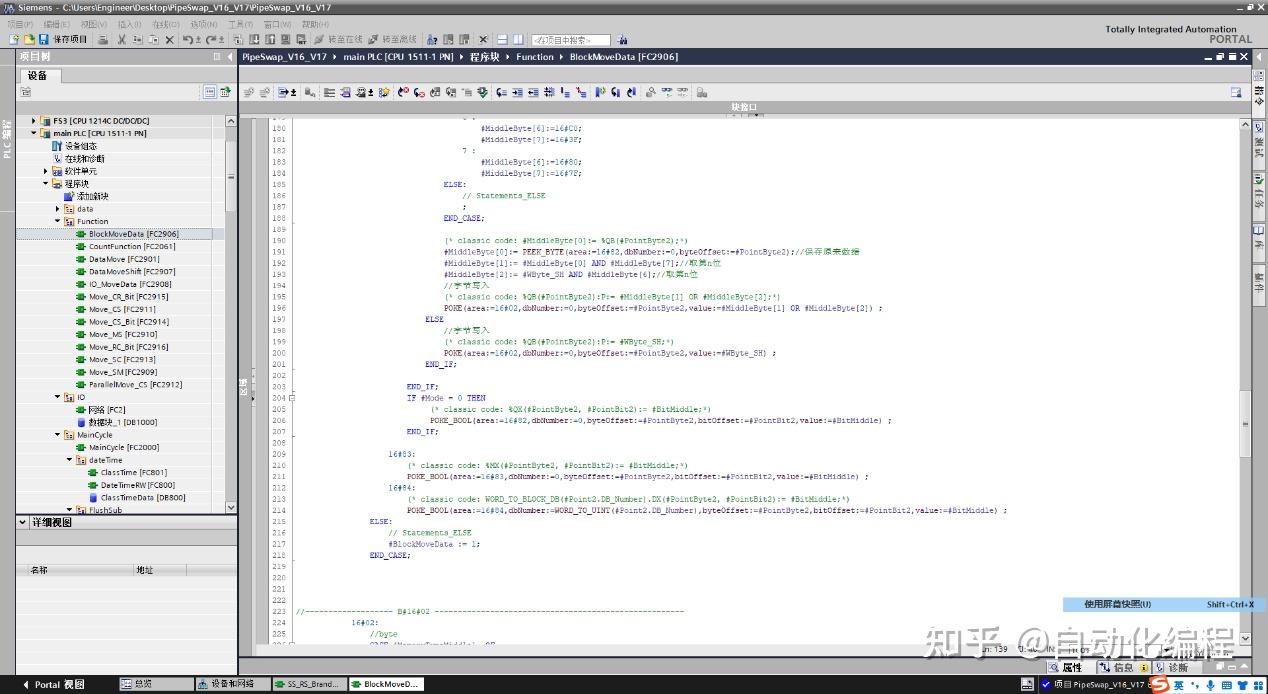This screenshot has height=694, width=1268.
Task: Click the Sogou input method S icon
Action: pos(1158,684)
